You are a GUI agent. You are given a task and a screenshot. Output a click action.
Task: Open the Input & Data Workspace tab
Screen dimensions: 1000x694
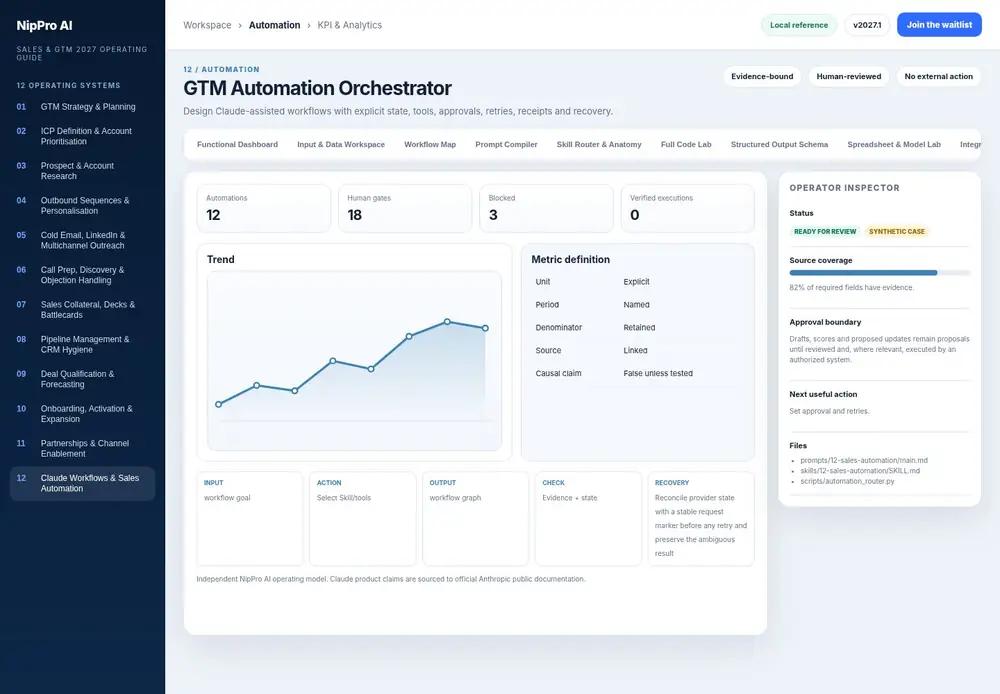coord(341,144)
